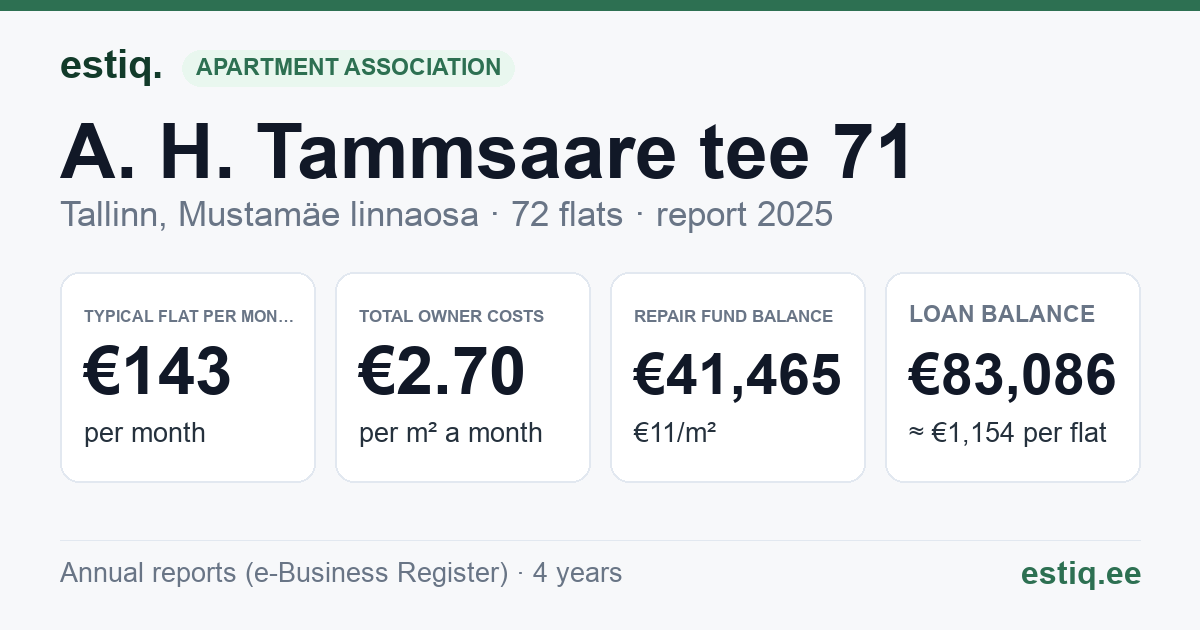Click the REPAIR FUND BALANCE label
Screen dimensions: 1200x630
pos(733,316)
